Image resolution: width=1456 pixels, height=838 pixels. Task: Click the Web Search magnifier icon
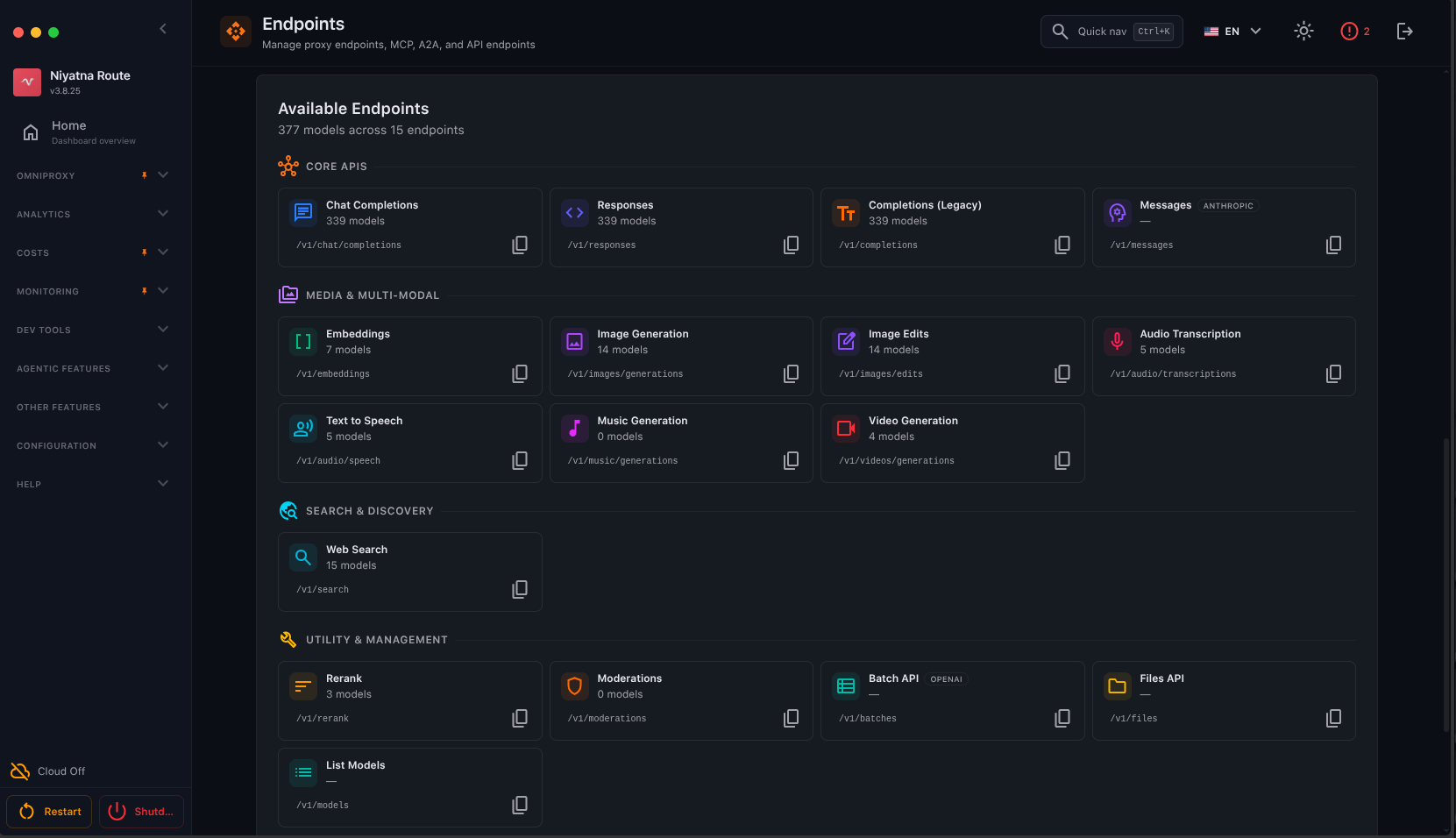tap(303, 557)
